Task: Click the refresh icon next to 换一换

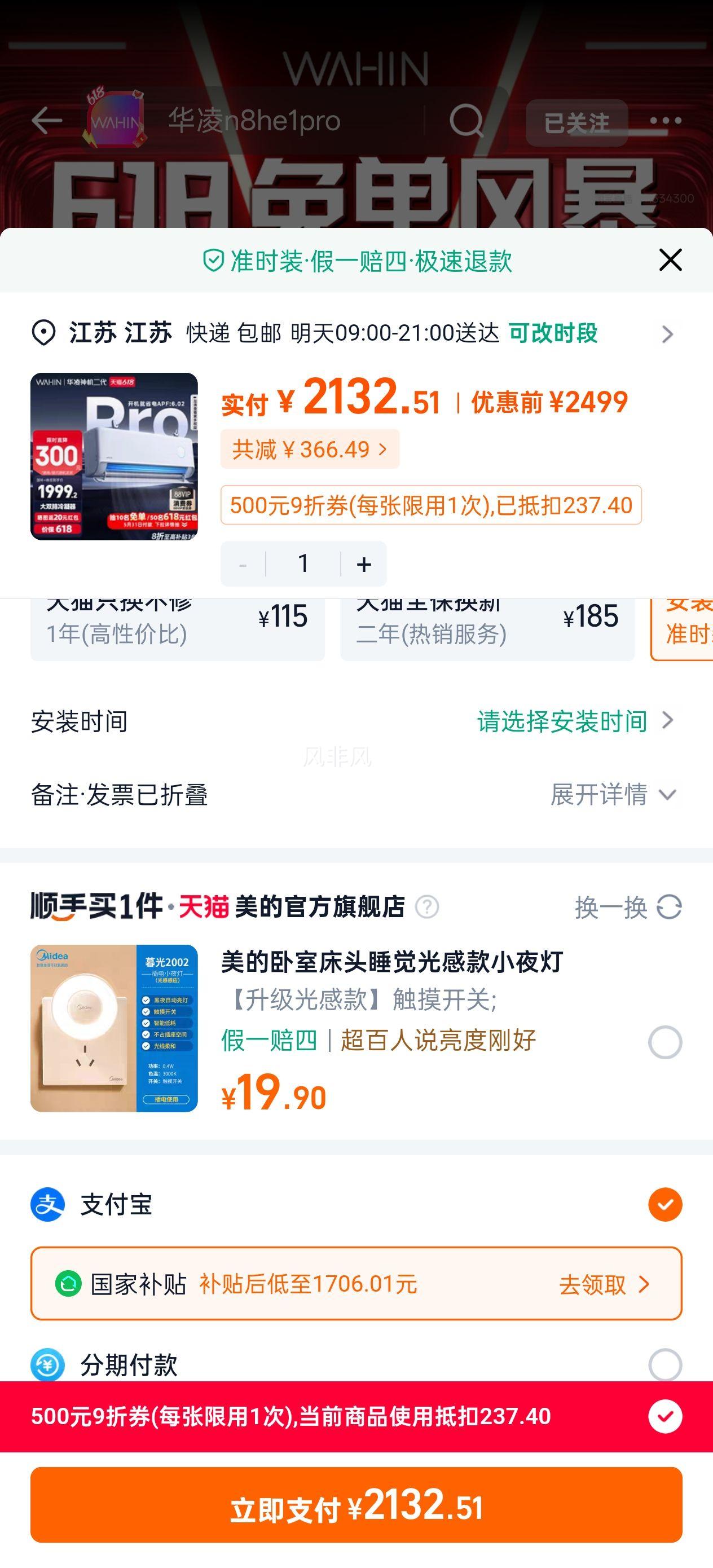Action: (x=669, y=907)
